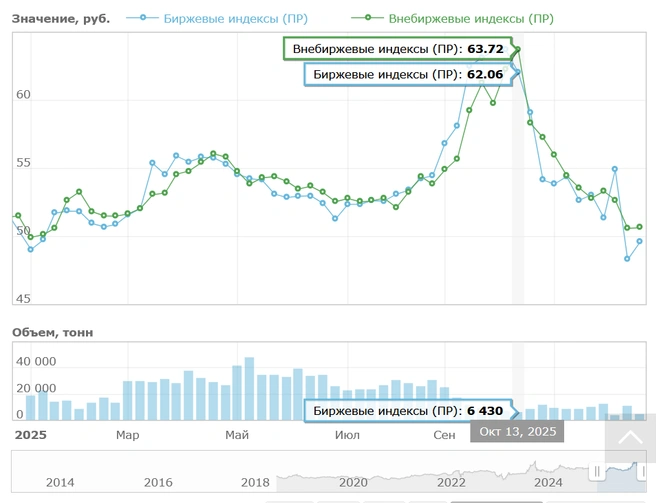Click the scroll-to-top chevron button
The image size is (656, 503).
pos(630,438)
